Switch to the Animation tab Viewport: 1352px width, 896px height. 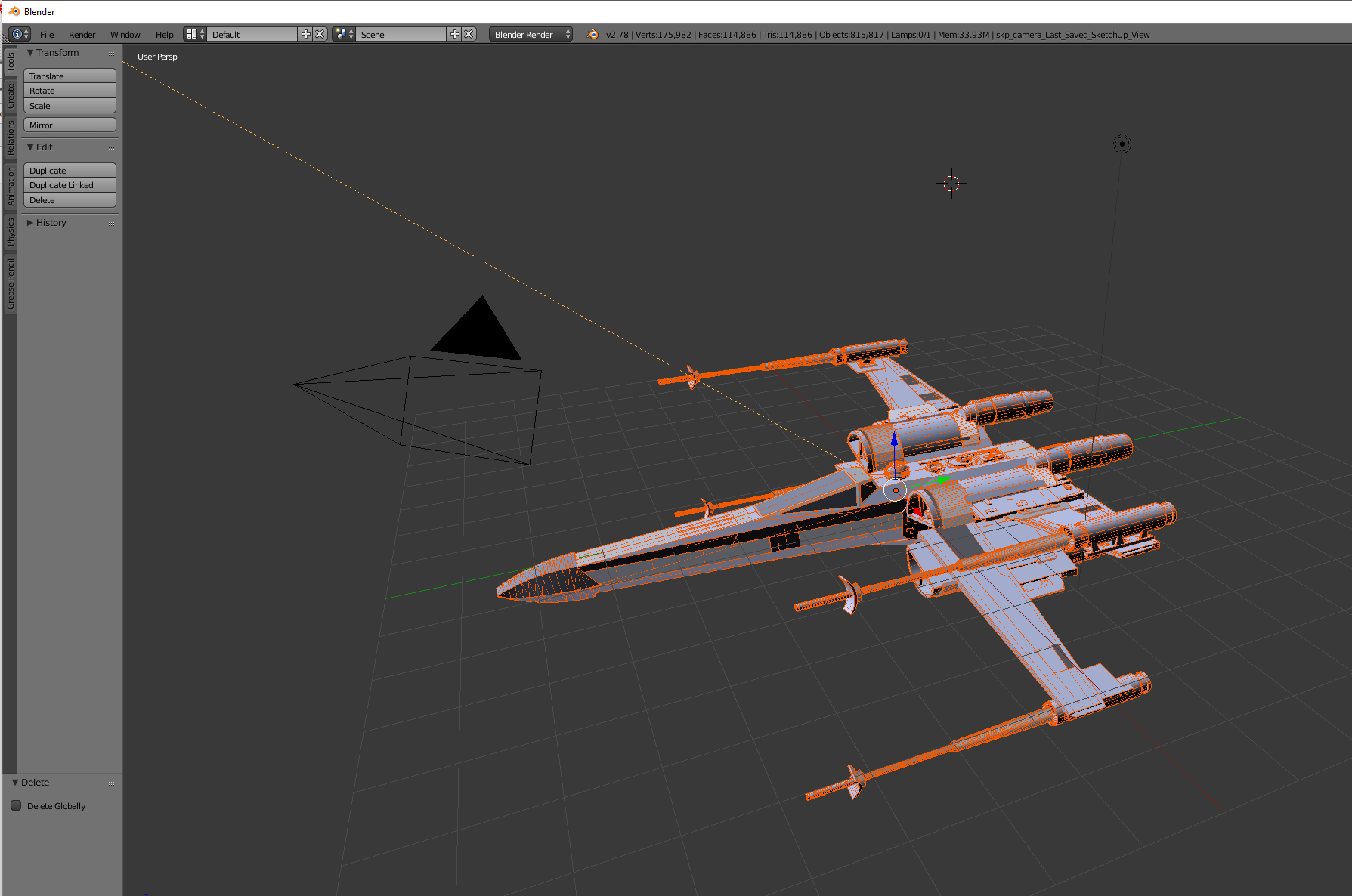(11, 187)
